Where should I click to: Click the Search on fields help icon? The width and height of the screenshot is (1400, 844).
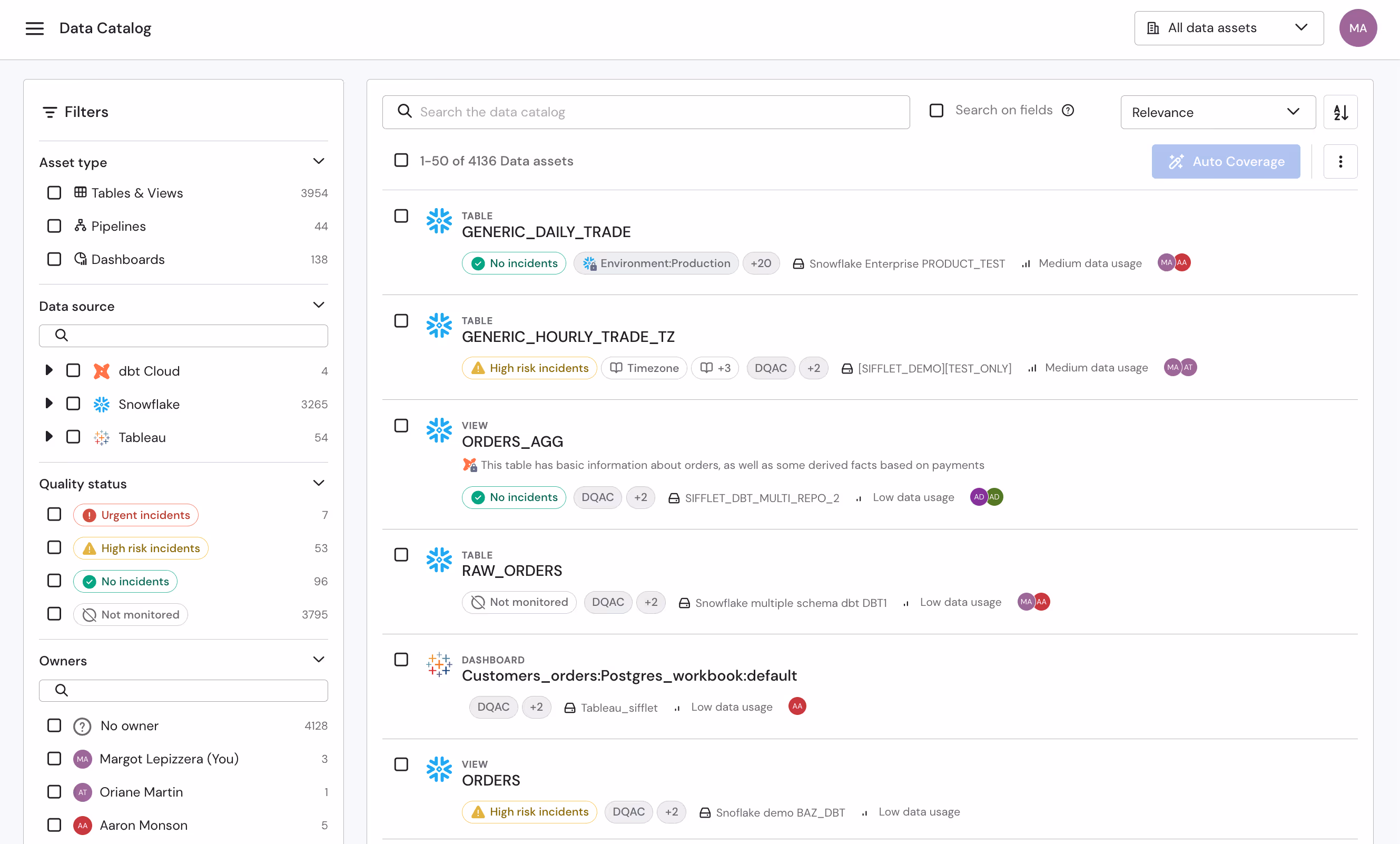pos(1068,110)
